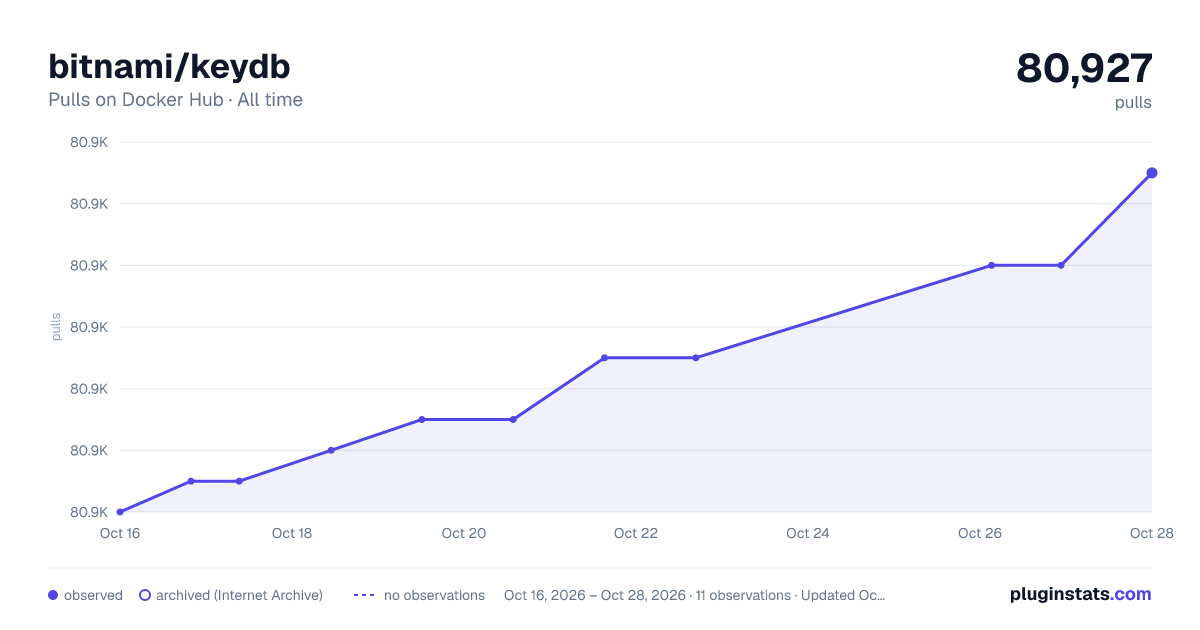Click the bitnami/keydb chart title
The image size is (1200, 630).
coord(170,66)
